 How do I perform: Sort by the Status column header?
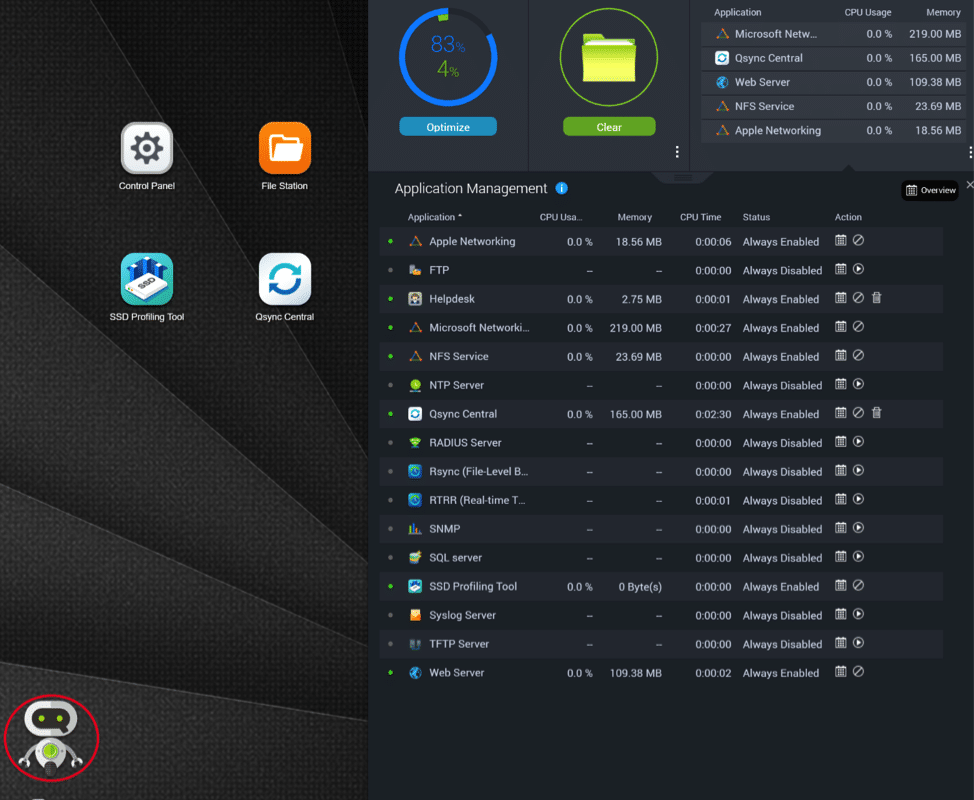(x=756, y=217)
